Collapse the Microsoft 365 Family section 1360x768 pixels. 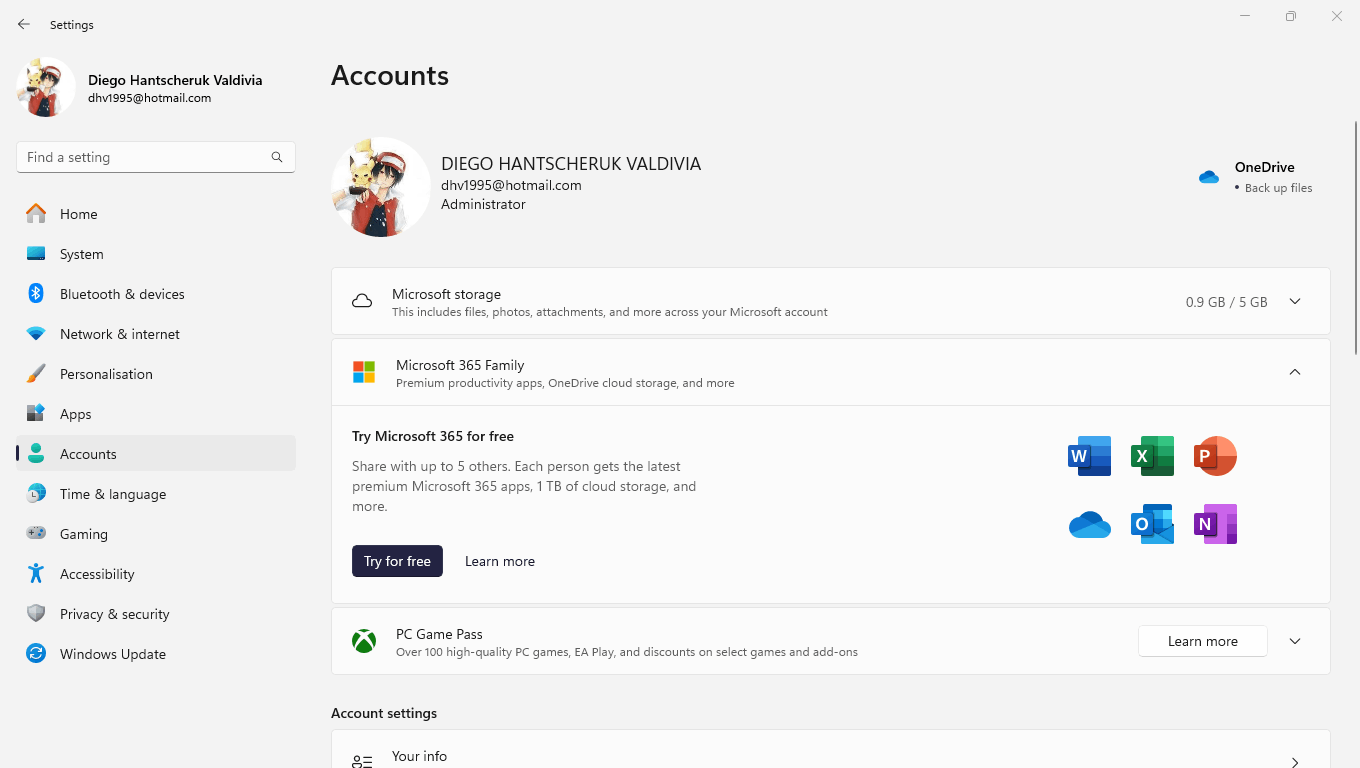coord(1295,372)
